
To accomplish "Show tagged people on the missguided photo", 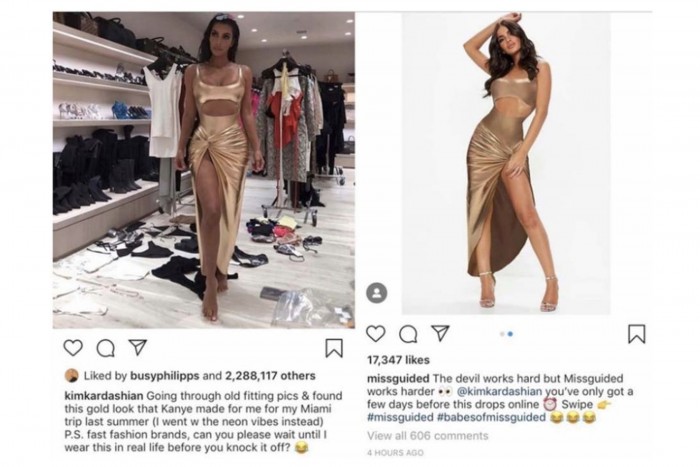I will pyautogui.click(x=377, y=293).
